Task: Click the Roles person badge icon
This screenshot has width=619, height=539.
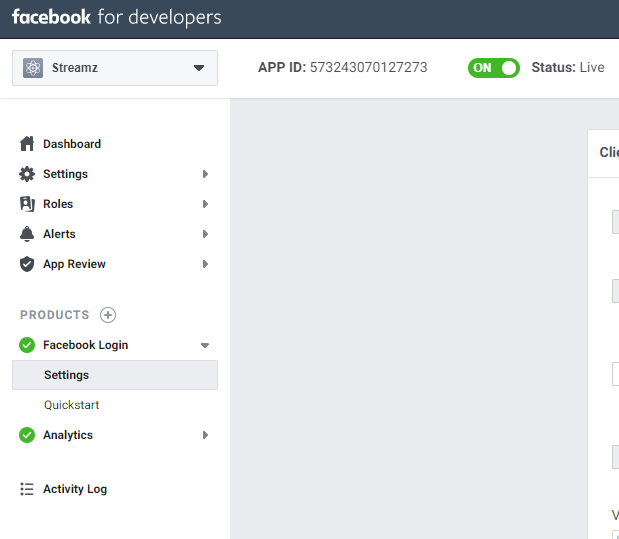Action: [27, 204]
